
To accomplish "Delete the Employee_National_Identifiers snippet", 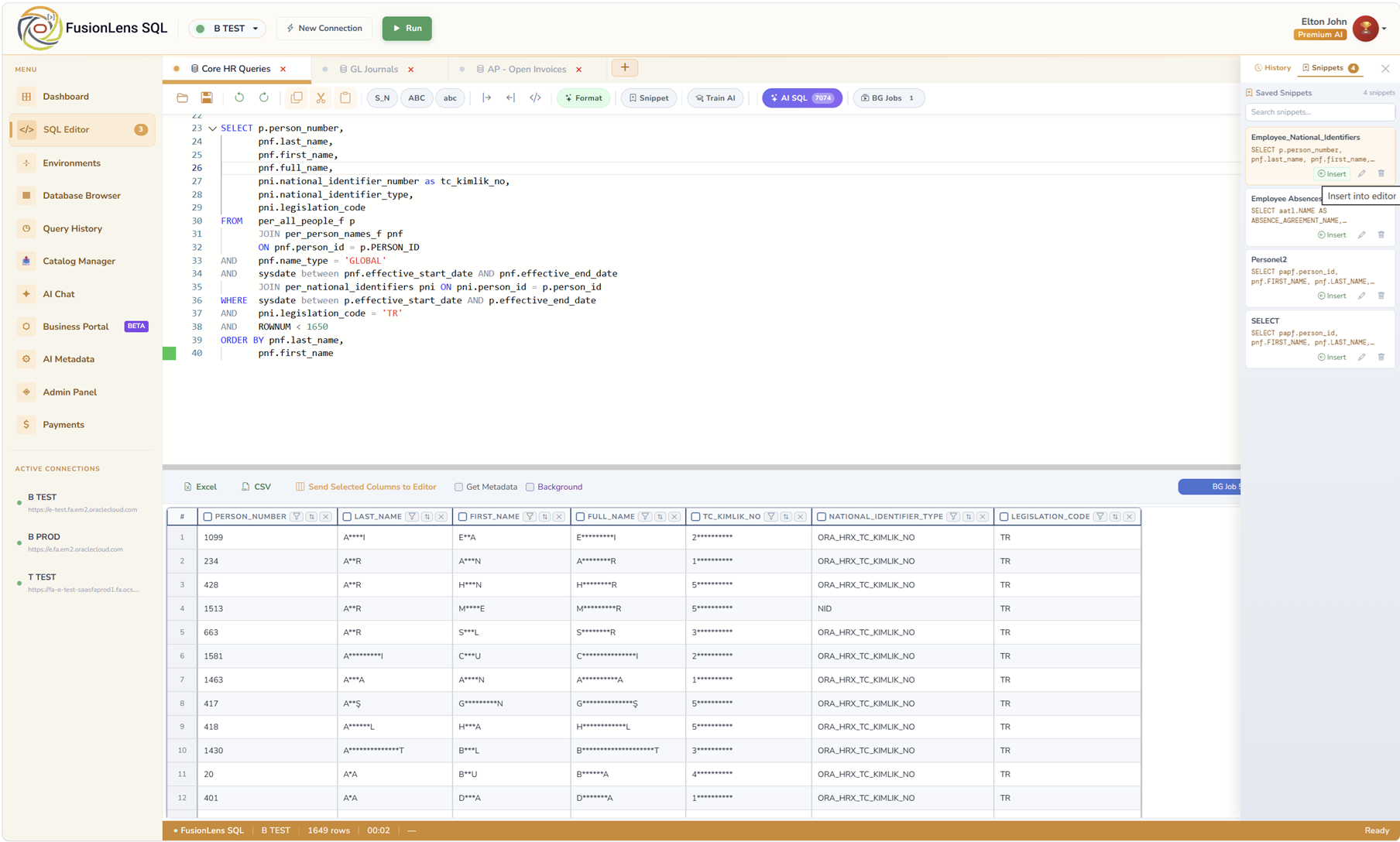I will [1381, 173].
